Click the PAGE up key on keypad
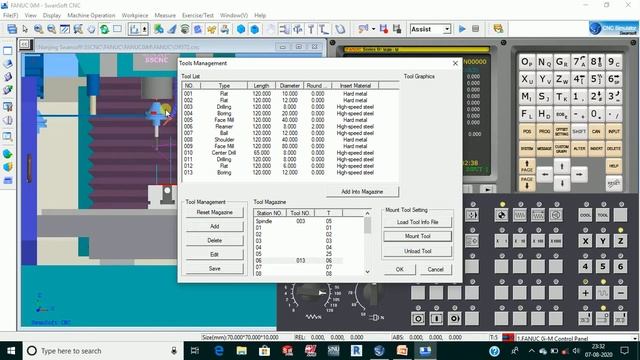Screen dimensions: 640x360 (527, 166)
